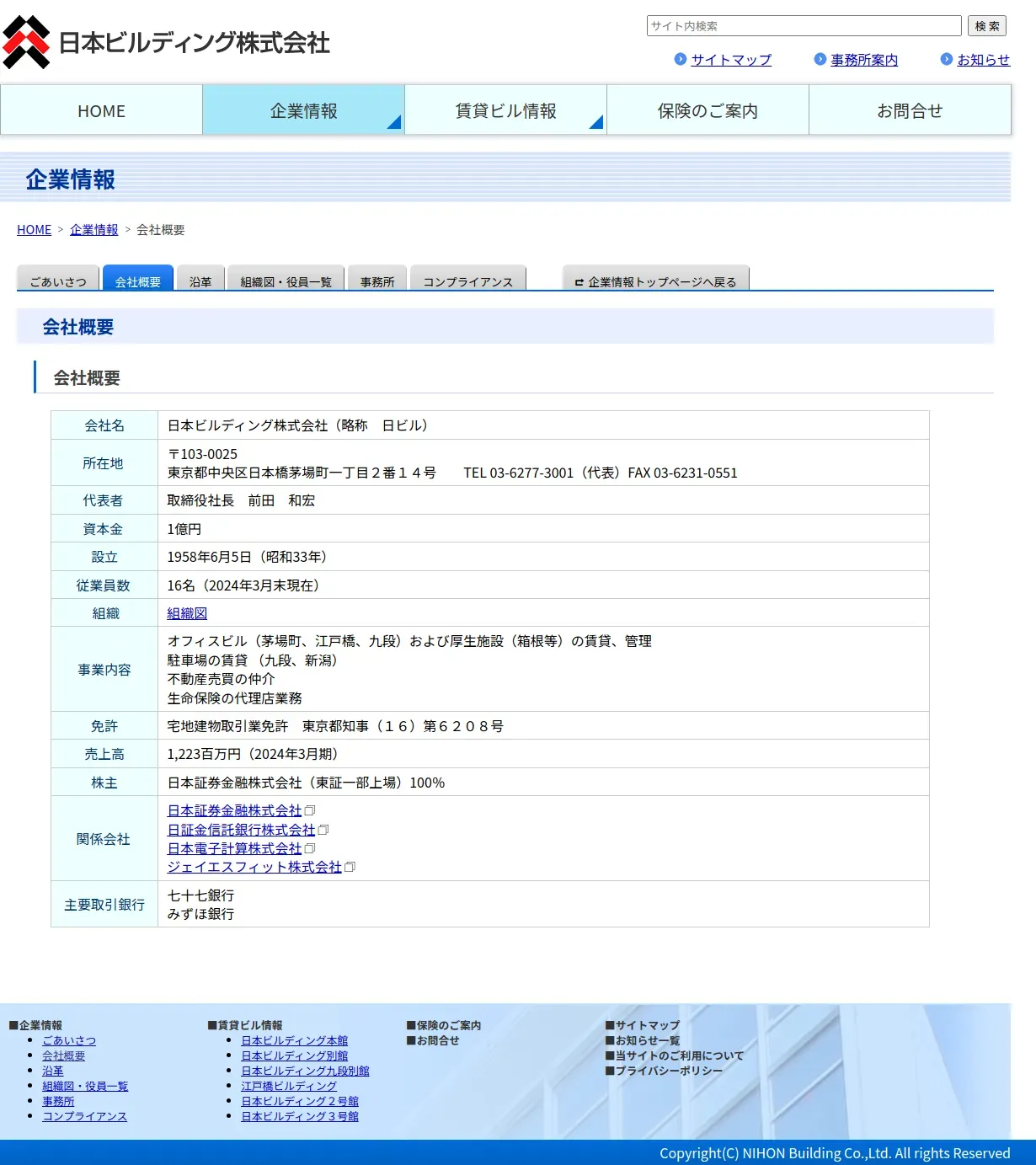Open the サイトマップ link in header

(731, 60)
